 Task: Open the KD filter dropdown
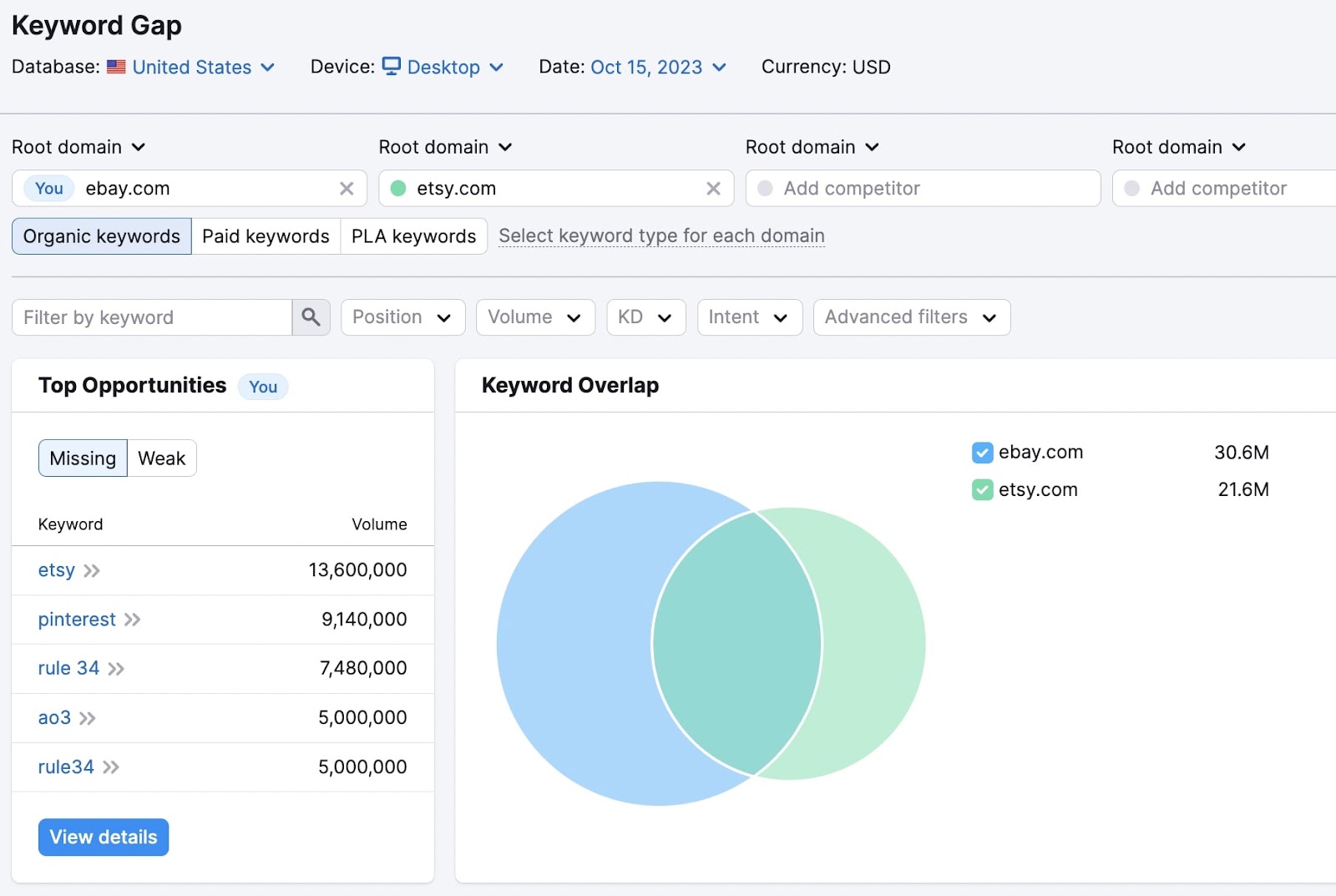coord(646,317)
